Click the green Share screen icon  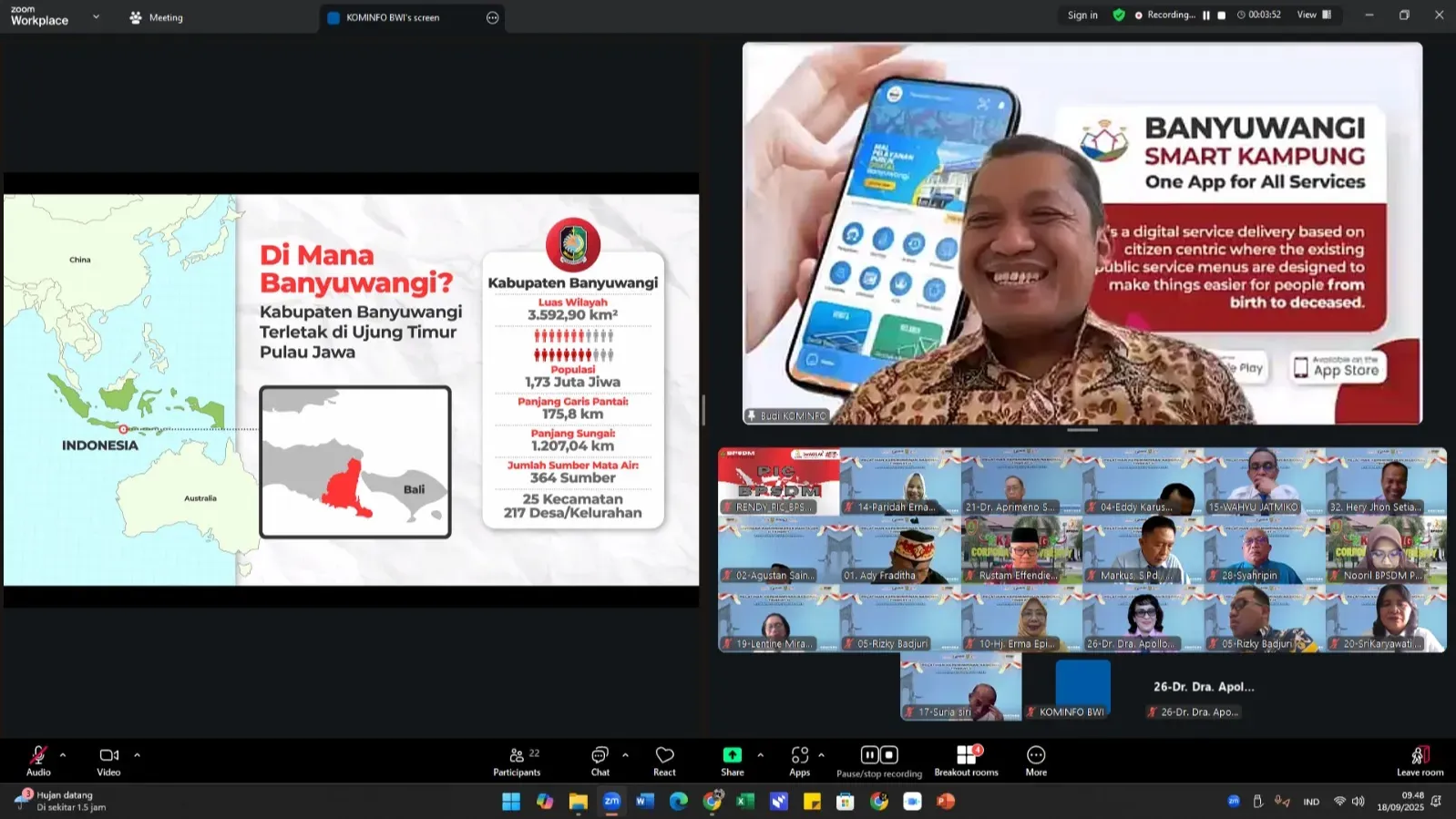point(733,755)
